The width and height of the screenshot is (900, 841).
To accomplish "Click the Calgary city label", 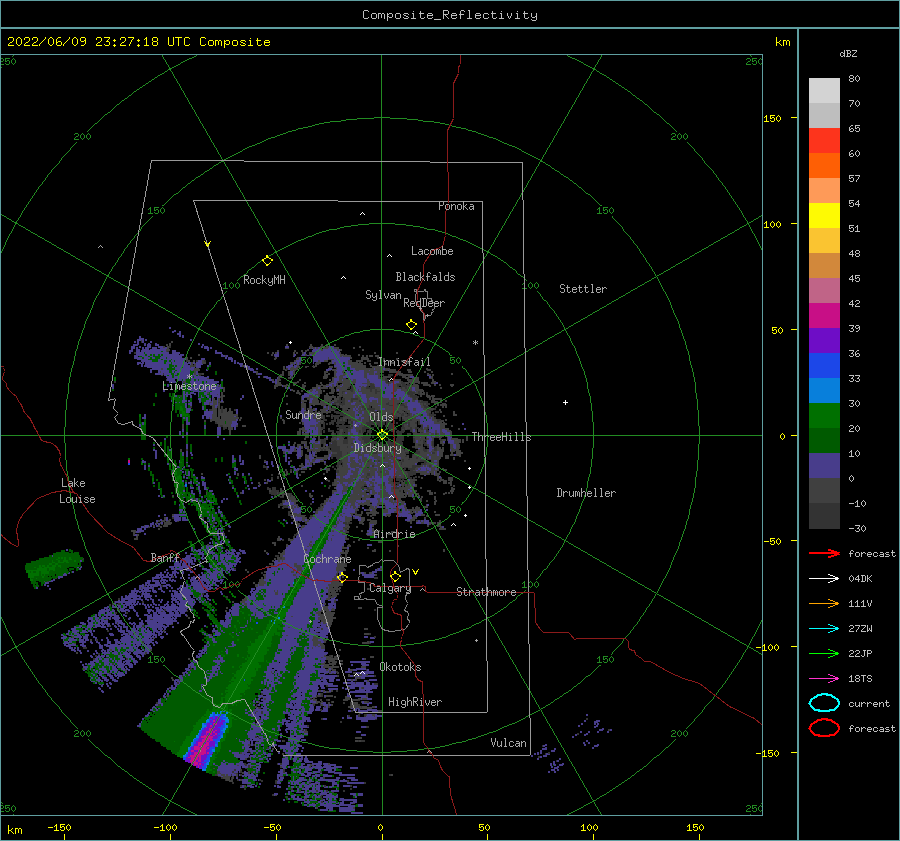I will pos(390,588).
